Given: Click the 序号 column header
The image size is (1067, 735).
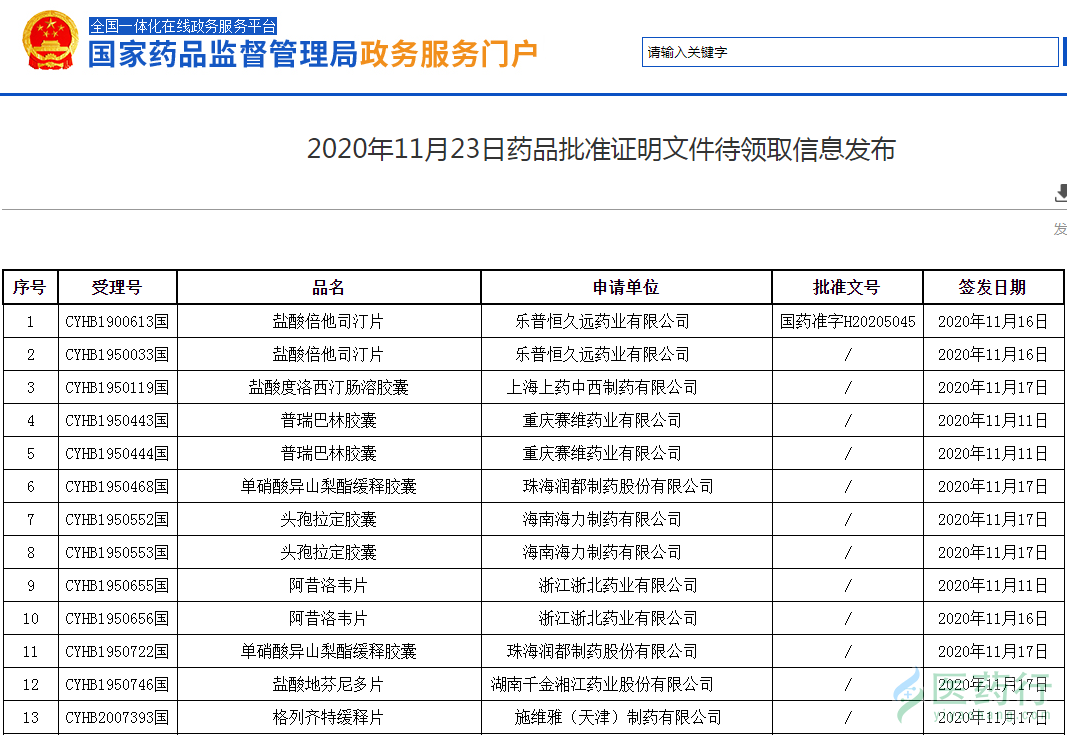Looking at the screenshot, I should click(x=30, y=287).
